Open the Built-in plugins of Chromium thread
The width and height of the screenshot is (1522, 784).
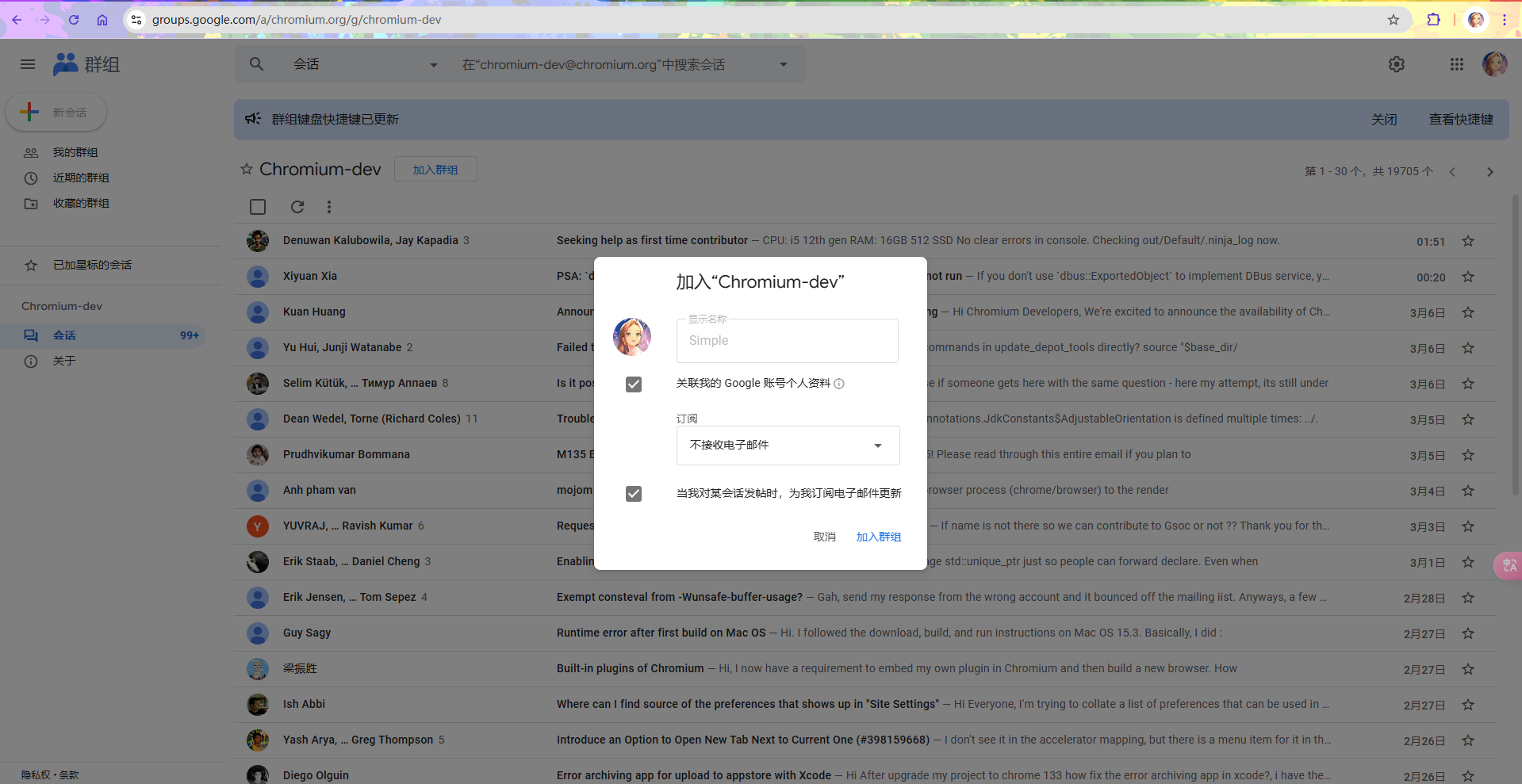[630, 669]
